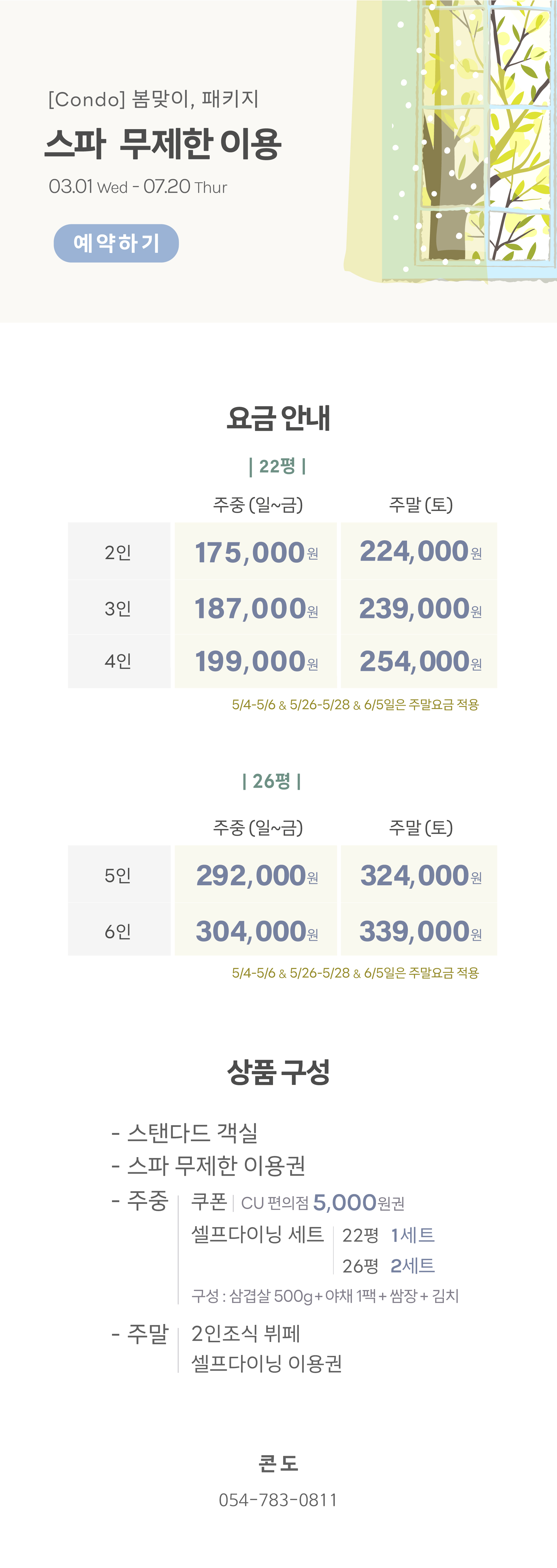The image size is (557, 1568).
Task: Select the 26평 section label
Action: [x=272, y=781]
